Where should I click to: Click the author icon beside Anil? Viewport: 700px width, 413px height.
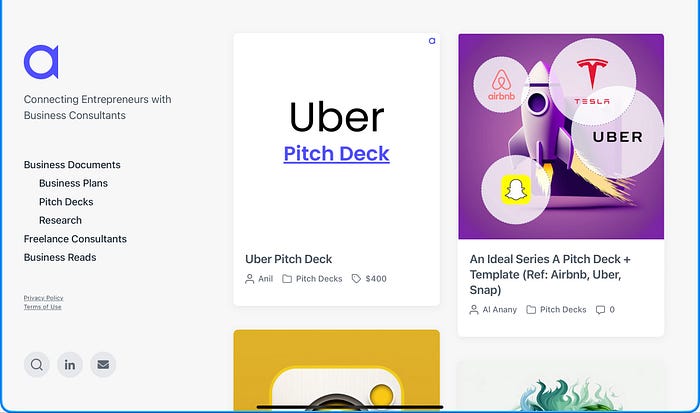(x=250, y=279)
